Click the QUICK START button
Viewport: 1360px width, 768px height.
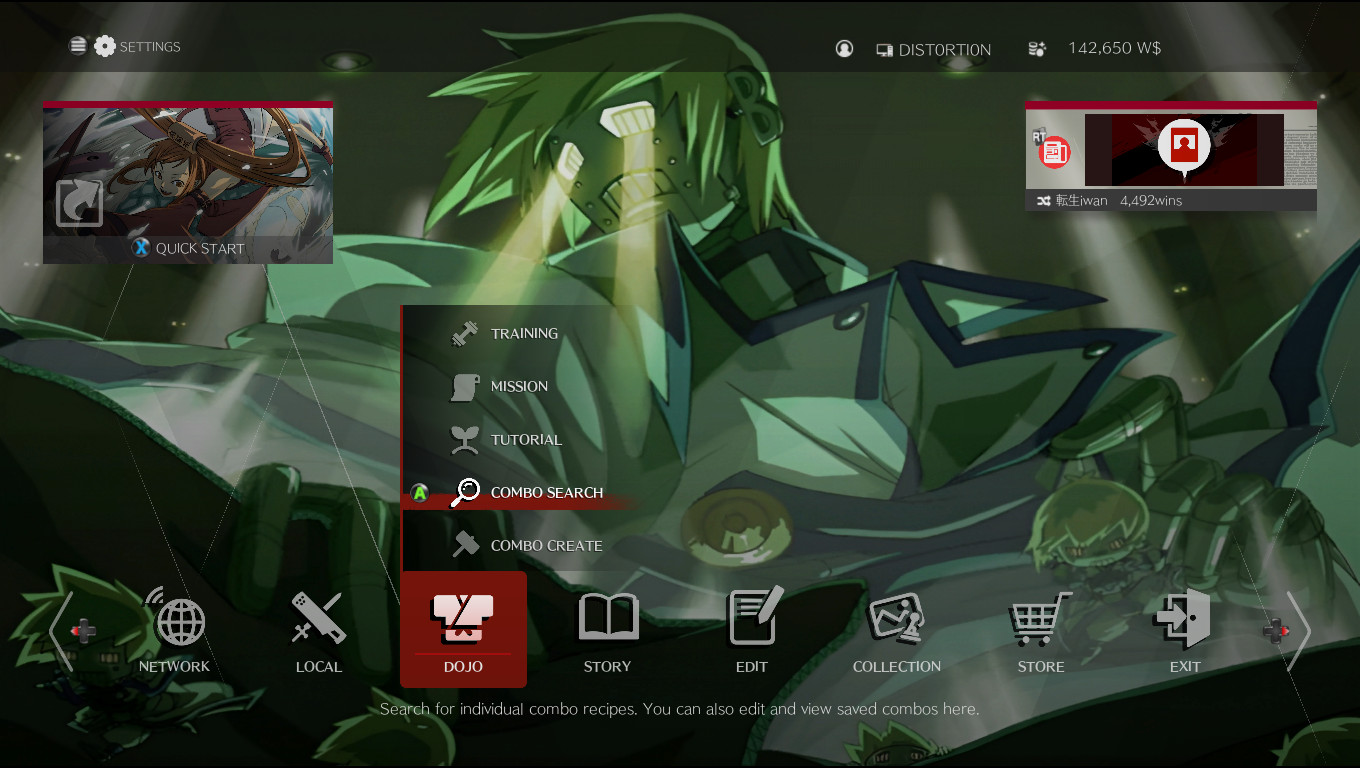(x=188, y=248)
